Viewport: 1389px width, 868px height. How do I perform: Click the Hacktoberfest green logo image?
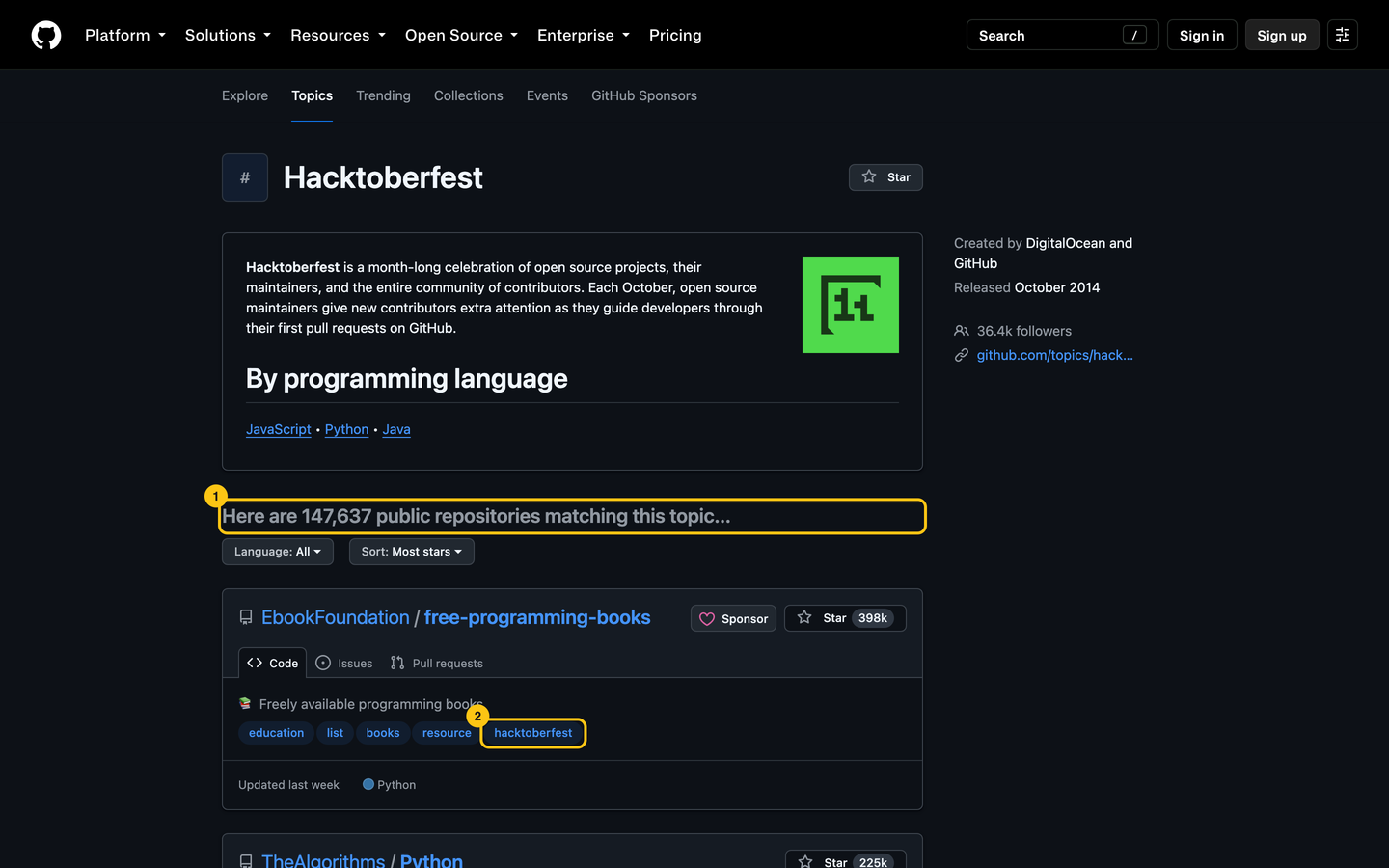[851, 305]
